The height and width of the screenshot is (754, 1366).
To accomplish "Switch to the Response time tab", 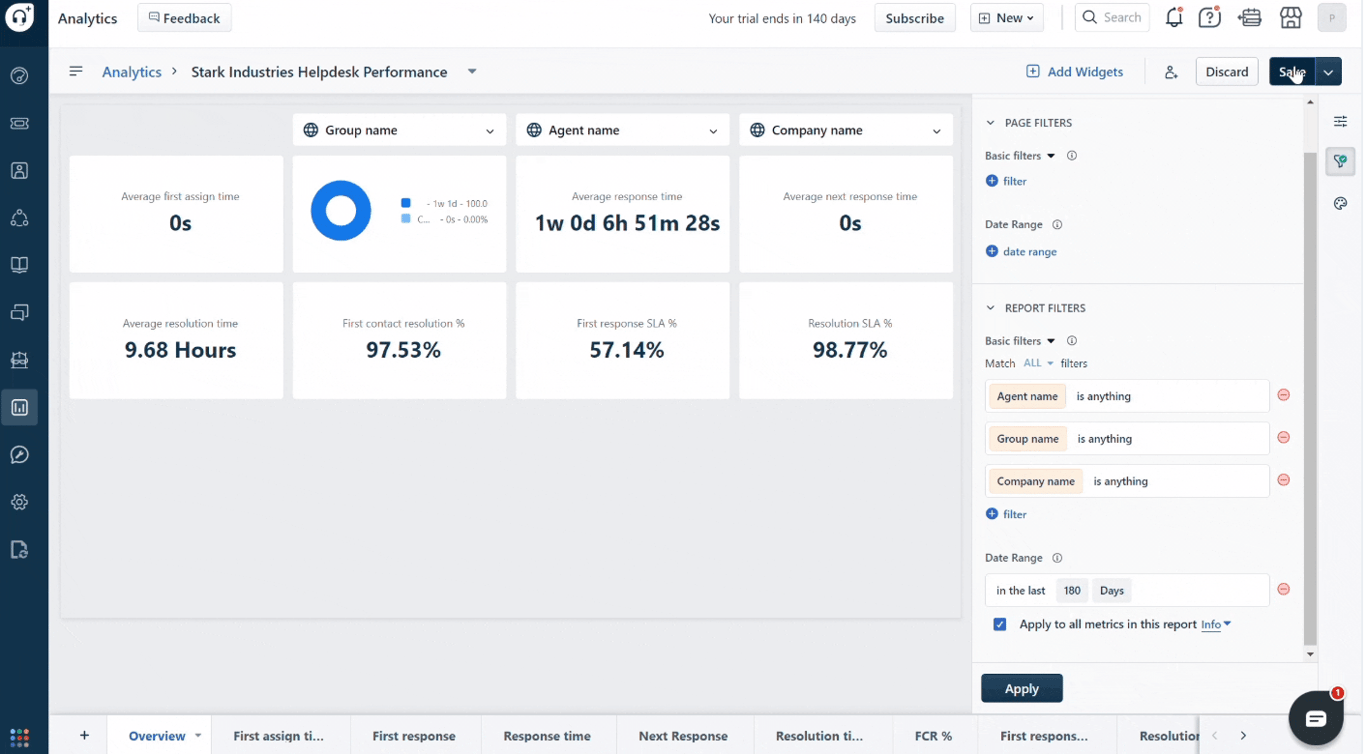I will pyautogui.click(x=547, y=736).
